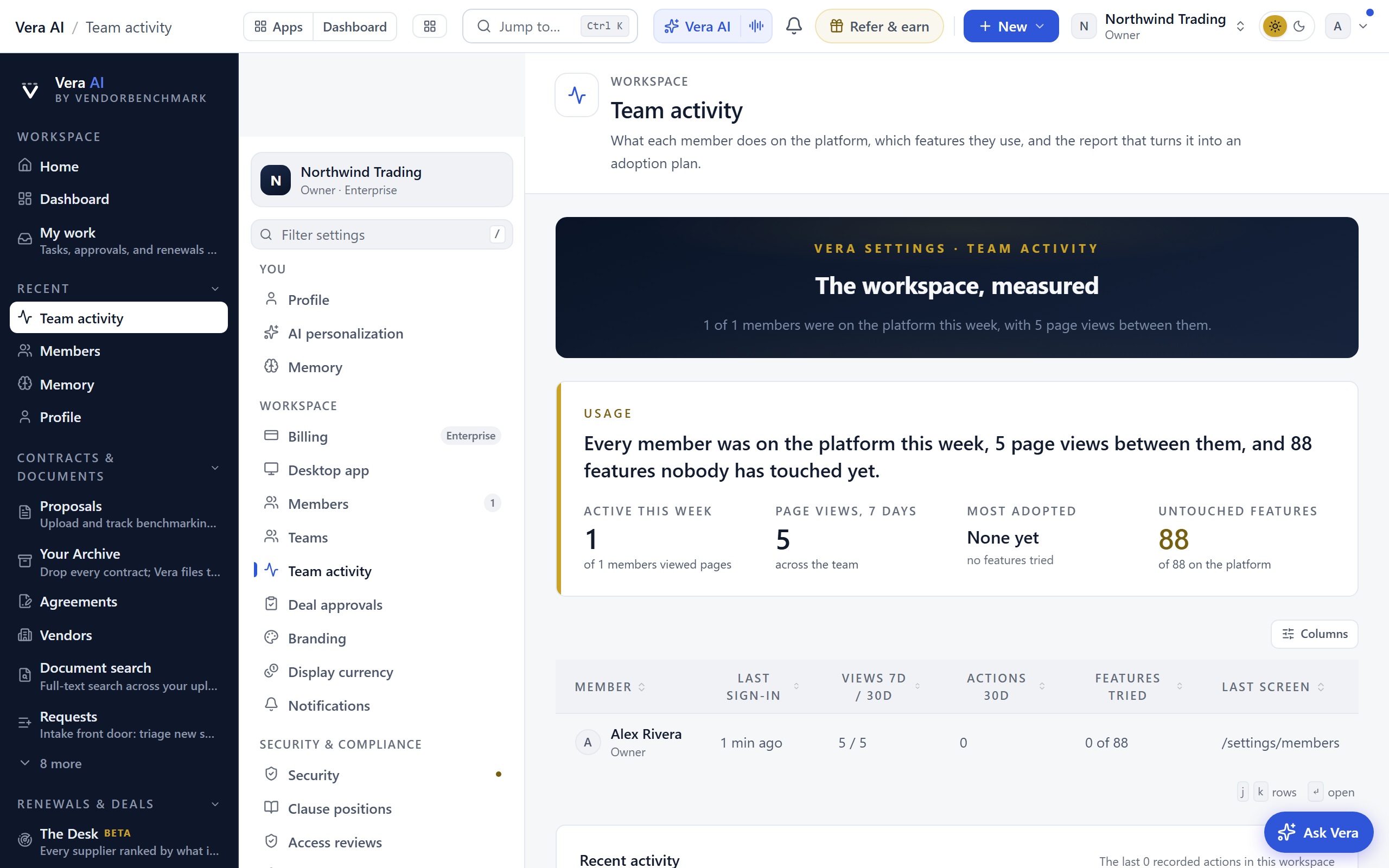Image resolution: width=1389 pixels, height=868 pixels.
Task: Open the Apps menu
Action: pyautogui.click(x=278, y=27)
